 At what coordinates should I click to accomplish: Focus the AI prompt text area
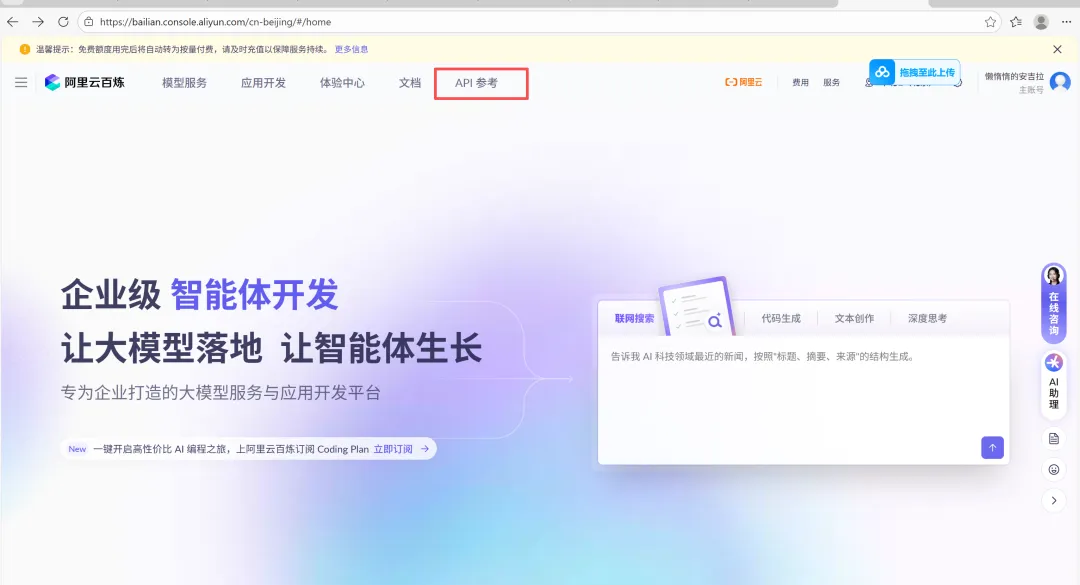click(x=803, y=400)
